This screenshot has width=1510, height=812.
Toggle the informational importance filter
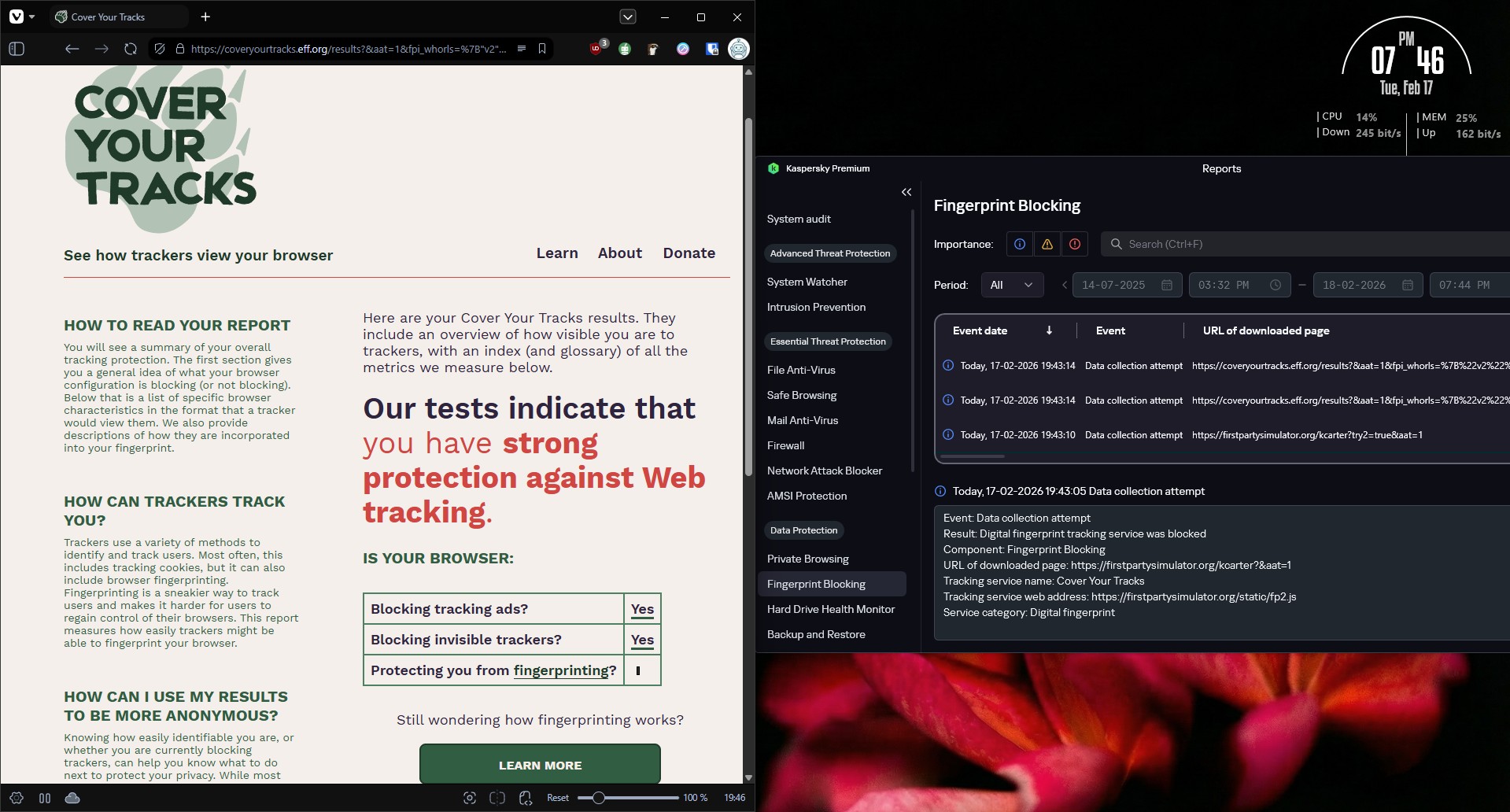point(1020,244)
